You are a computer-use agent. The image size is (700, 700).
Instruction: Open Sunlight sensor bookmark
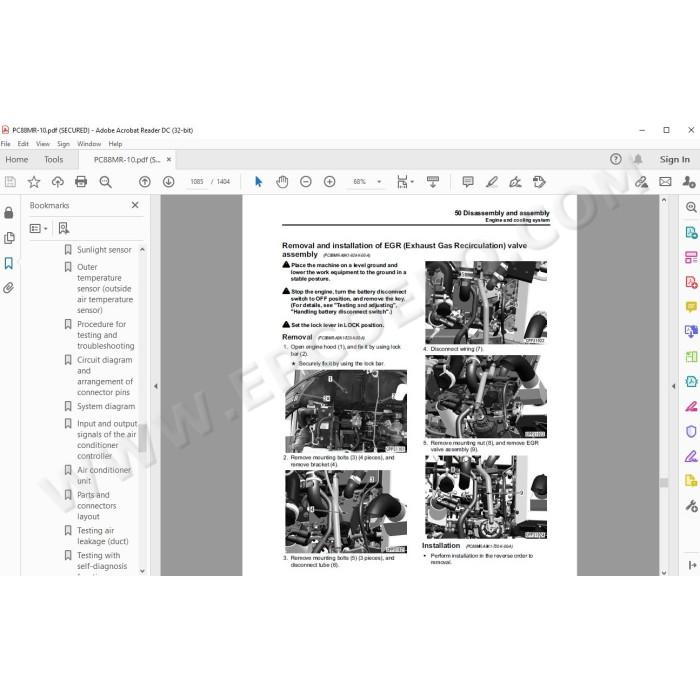pyautogui.click(x=104, y=250)
